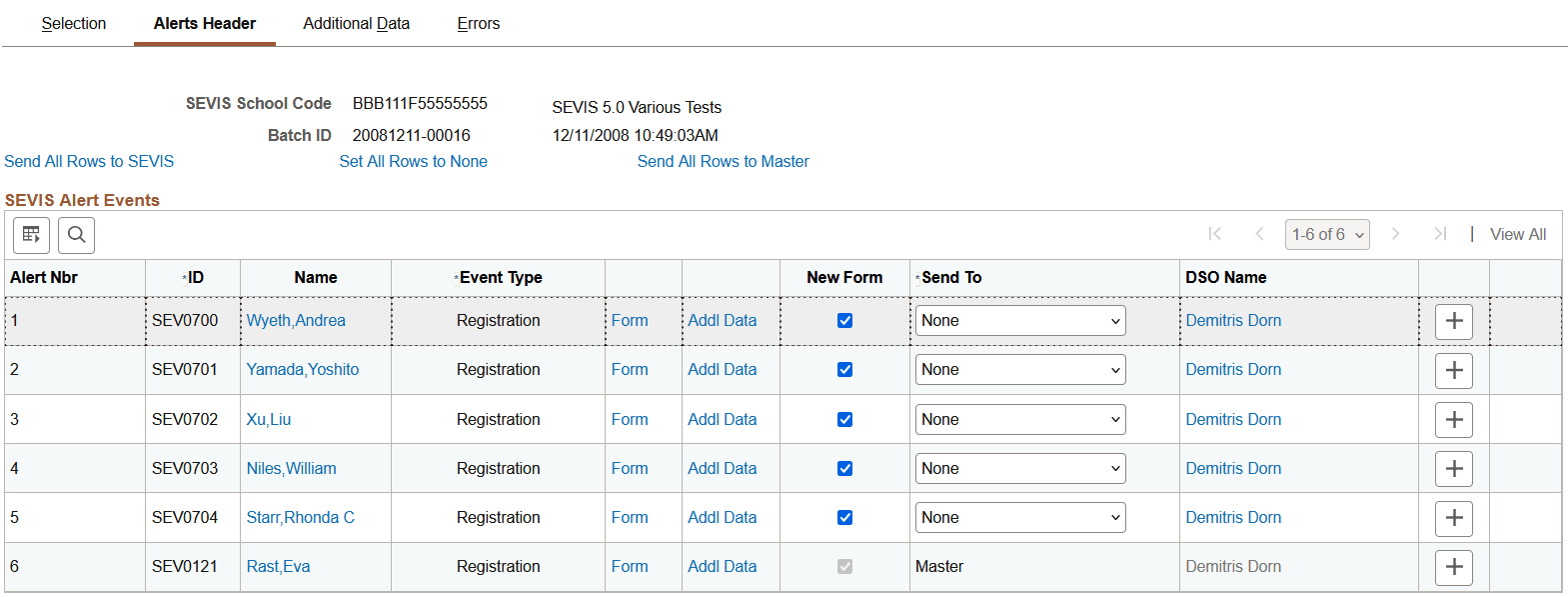Select the Alerts Header tab
The height and width of the screenshot is (597, 1568).
click(x=205, y=23)
